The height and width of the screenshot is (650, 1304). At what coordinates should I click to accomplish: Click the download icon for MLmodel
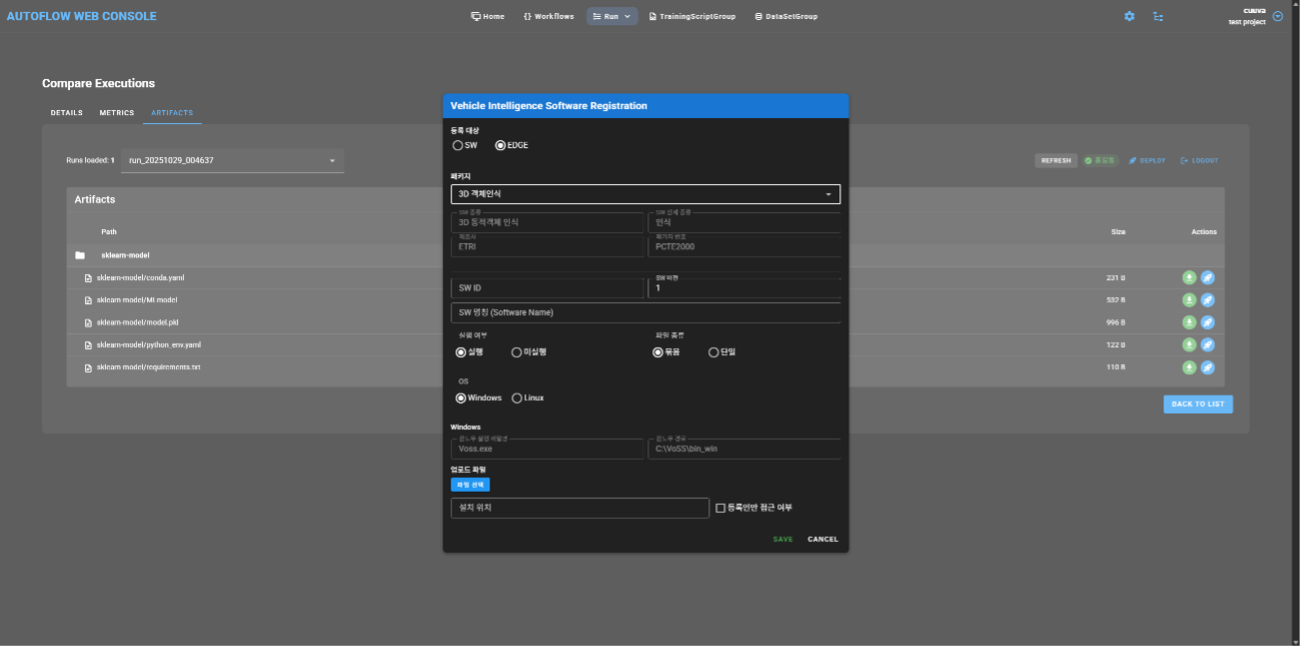[x=1189, y=300]
